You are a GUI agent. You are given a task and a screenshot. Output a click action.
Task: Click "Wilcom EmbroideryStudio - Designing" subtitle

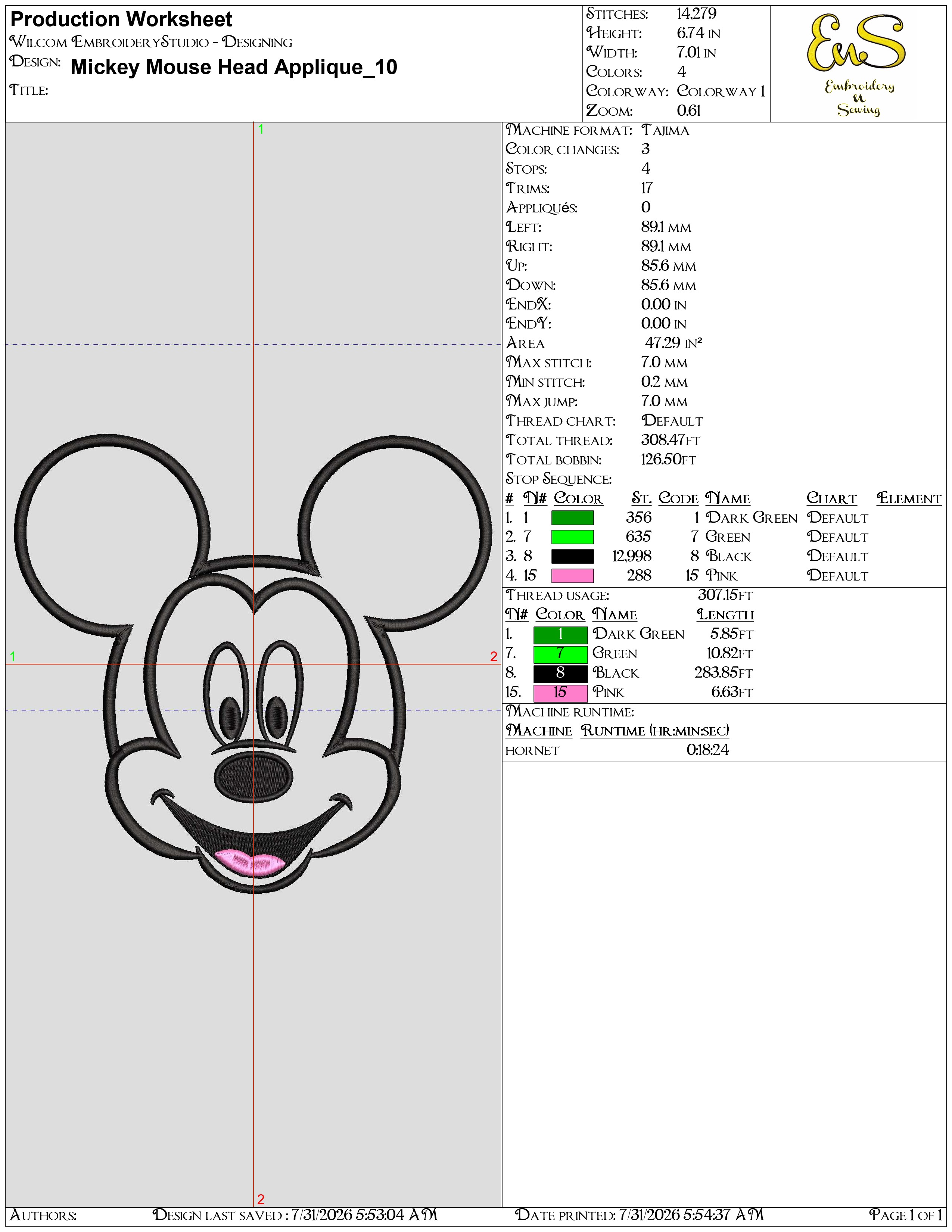(151, 42)
